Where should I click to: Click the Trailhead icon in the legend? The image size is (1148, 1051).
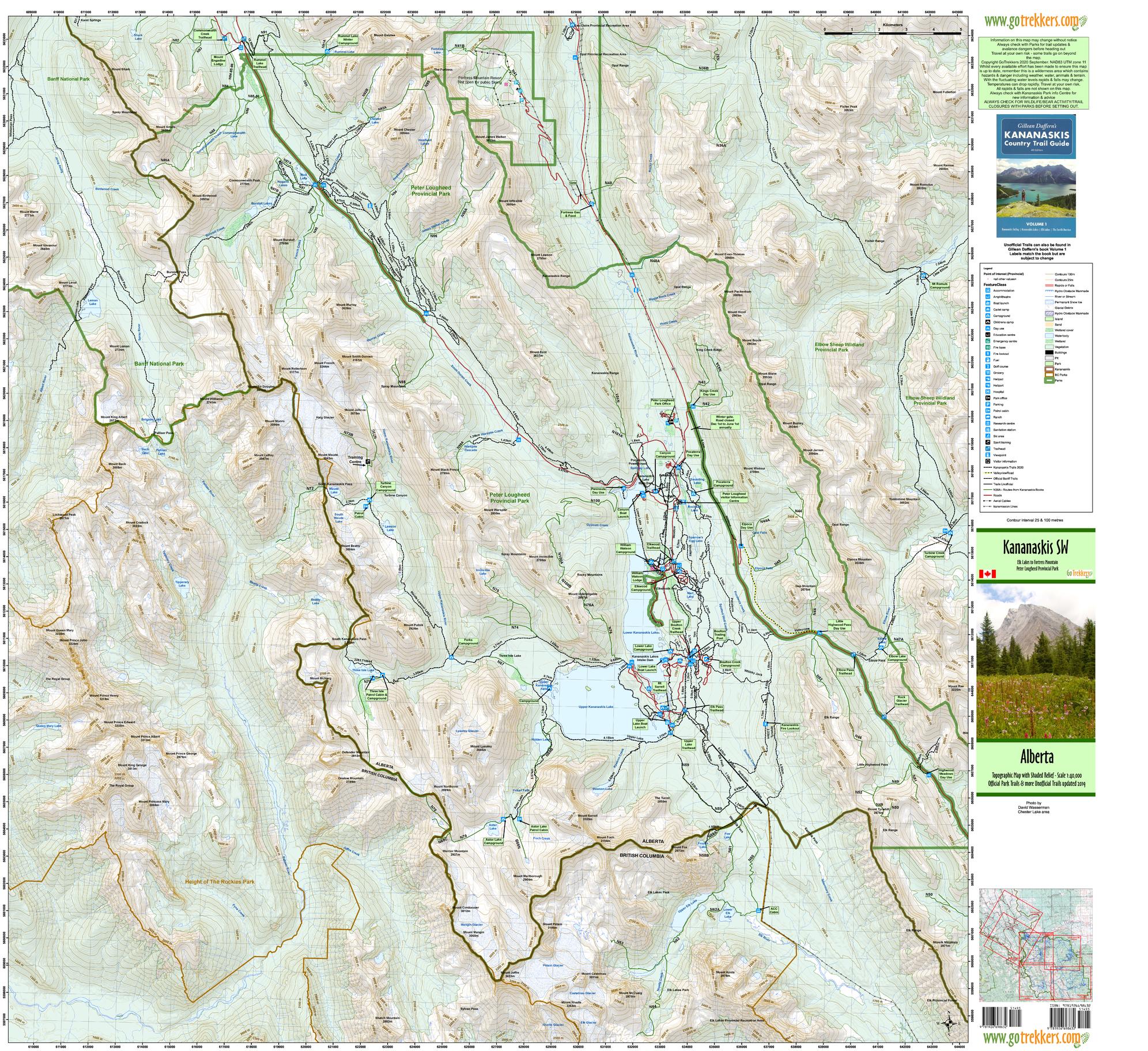pos(988,448)
